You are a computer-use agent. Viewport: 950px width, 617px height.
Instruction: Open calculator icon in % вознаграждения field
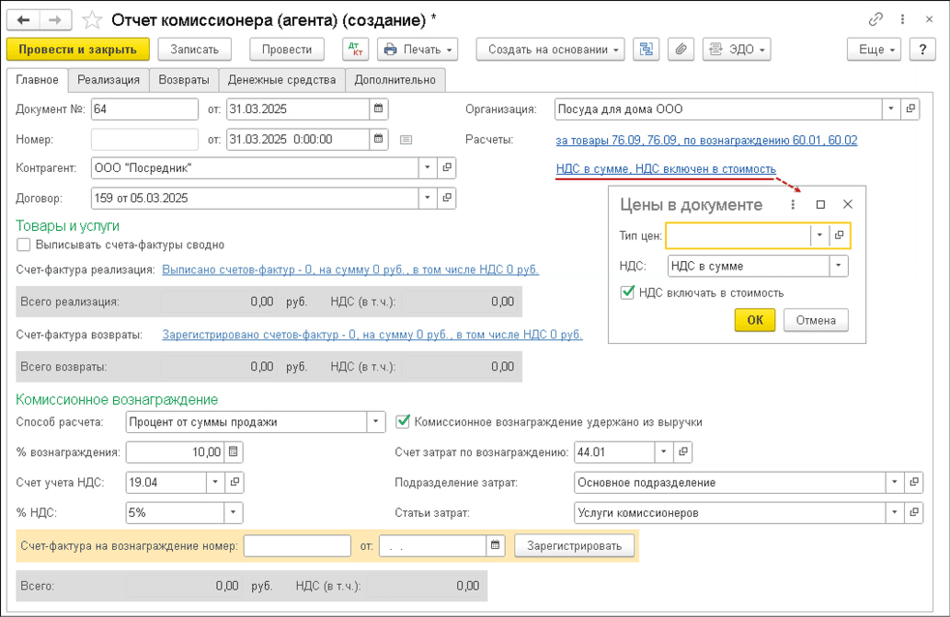point(233,452)
